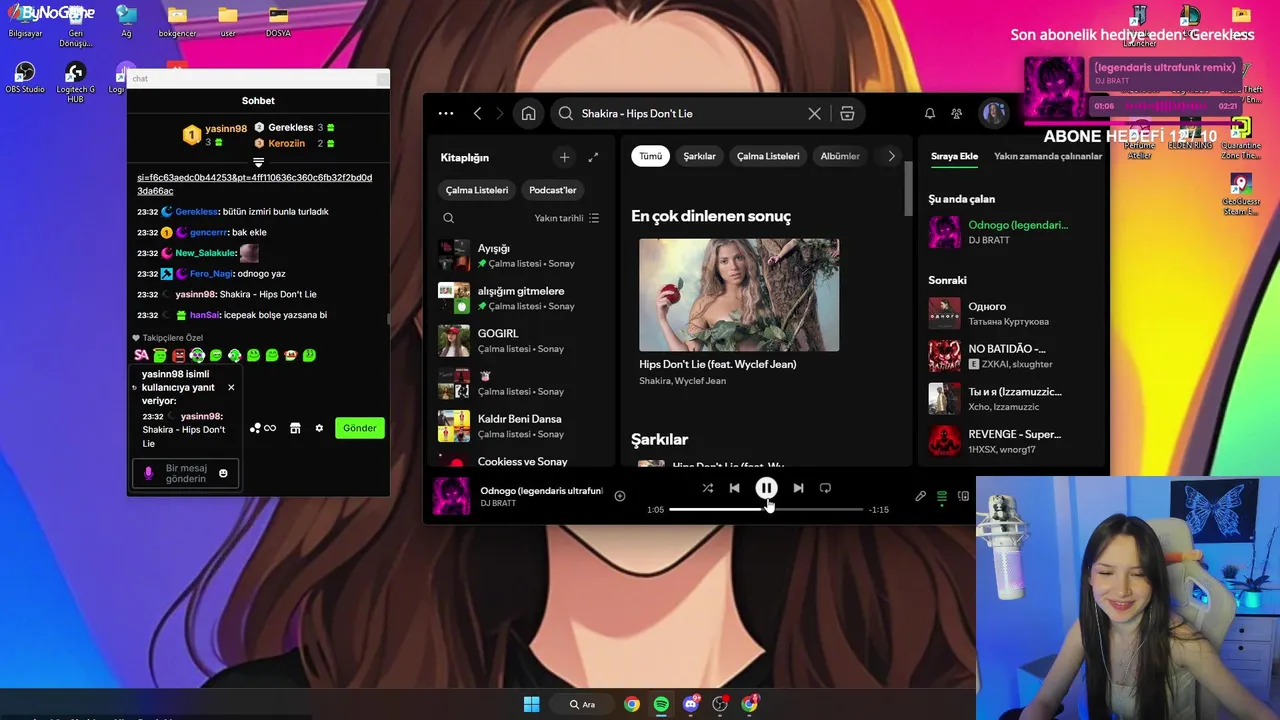
Task: Open the Yakın tarihli sort dropdown
Action: click(x=566, y=218)
